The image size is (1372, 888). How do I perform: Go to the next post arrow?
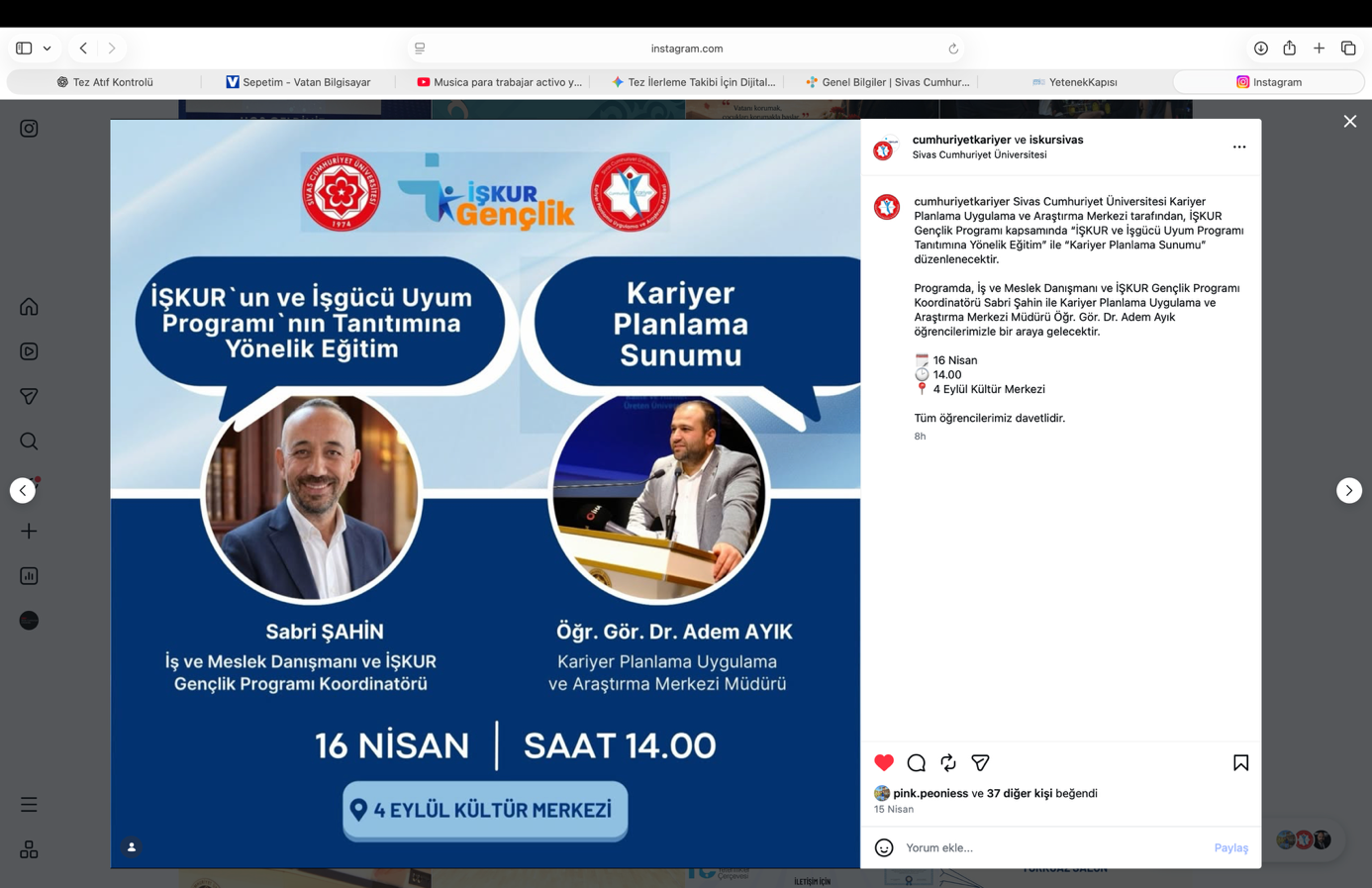1349,491
